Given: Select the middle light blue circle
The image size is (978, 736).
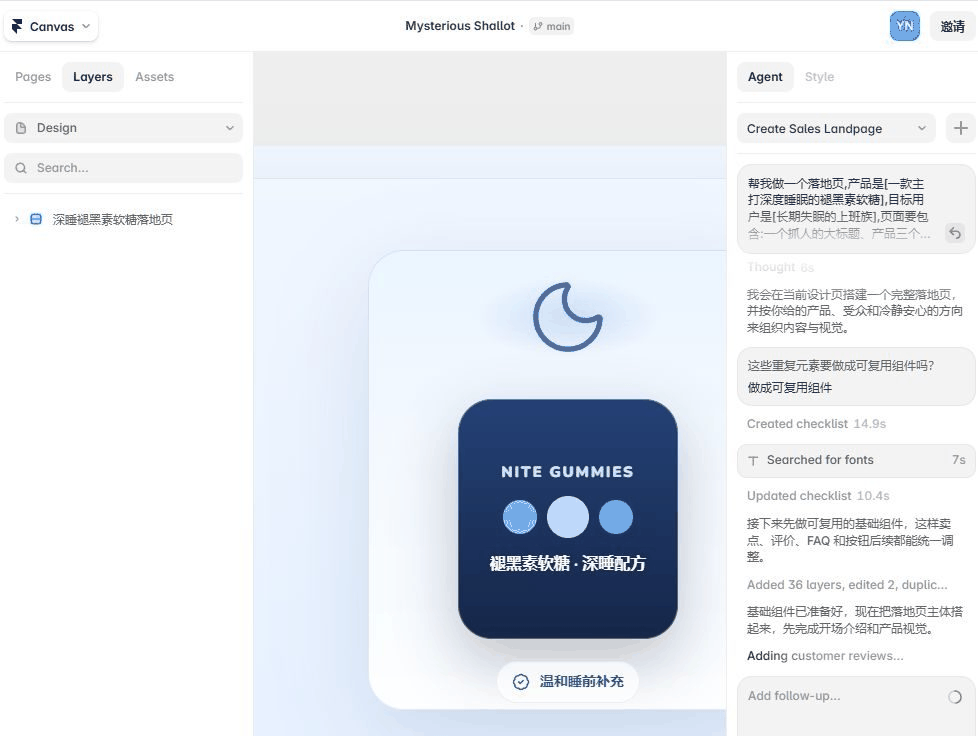Looking at the screenshot, I should coord(568,517).
